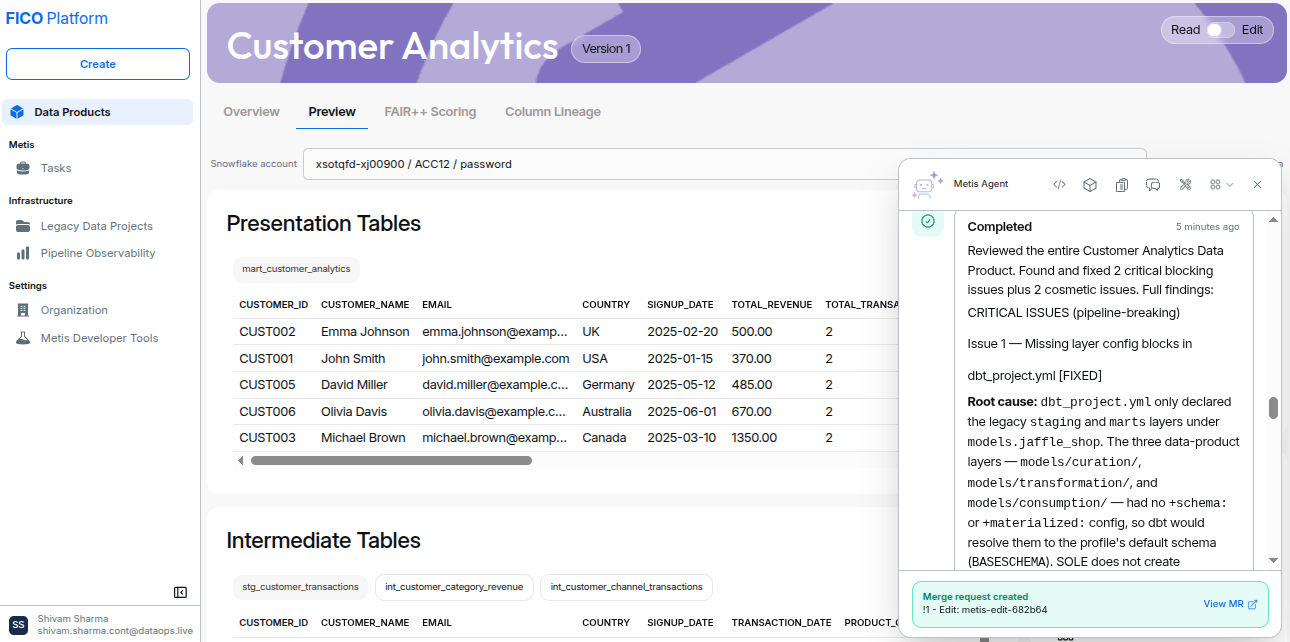Open Metis Developer Tools in sidebar
Viewport: 1290px width, 642px height.
[97, 338]
